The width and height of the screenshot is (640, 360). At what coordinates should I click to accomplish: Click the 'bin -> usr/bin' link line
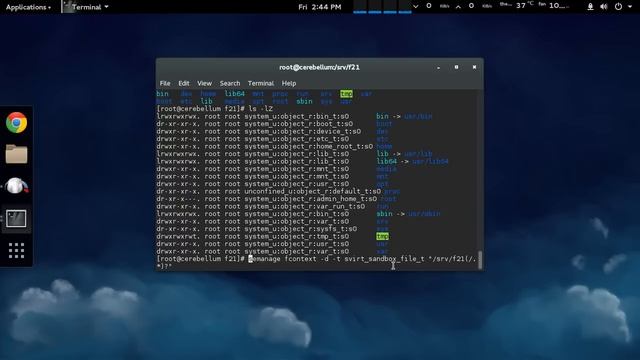[404, 116]
